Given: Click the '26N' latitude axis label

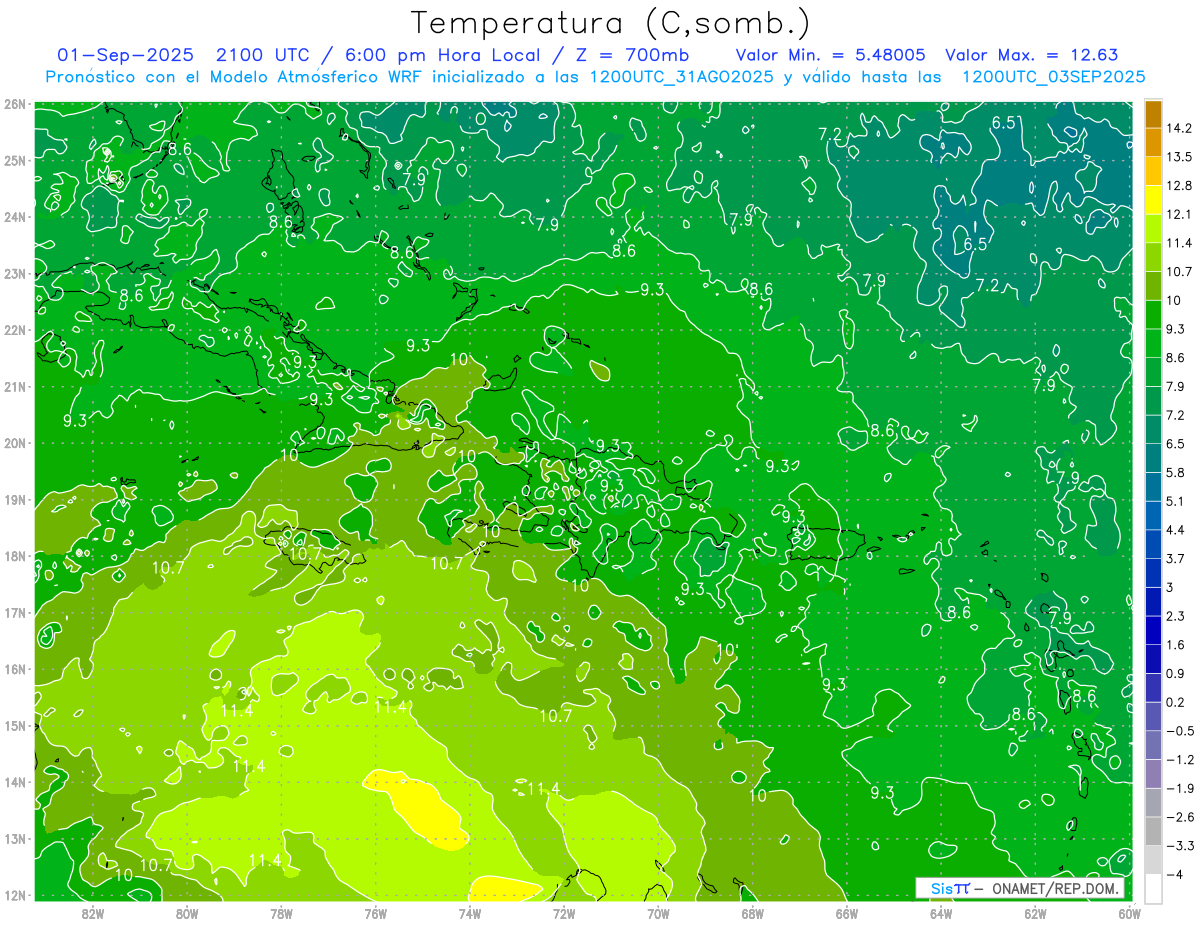Looking at the screenshot, I should 14,104.
